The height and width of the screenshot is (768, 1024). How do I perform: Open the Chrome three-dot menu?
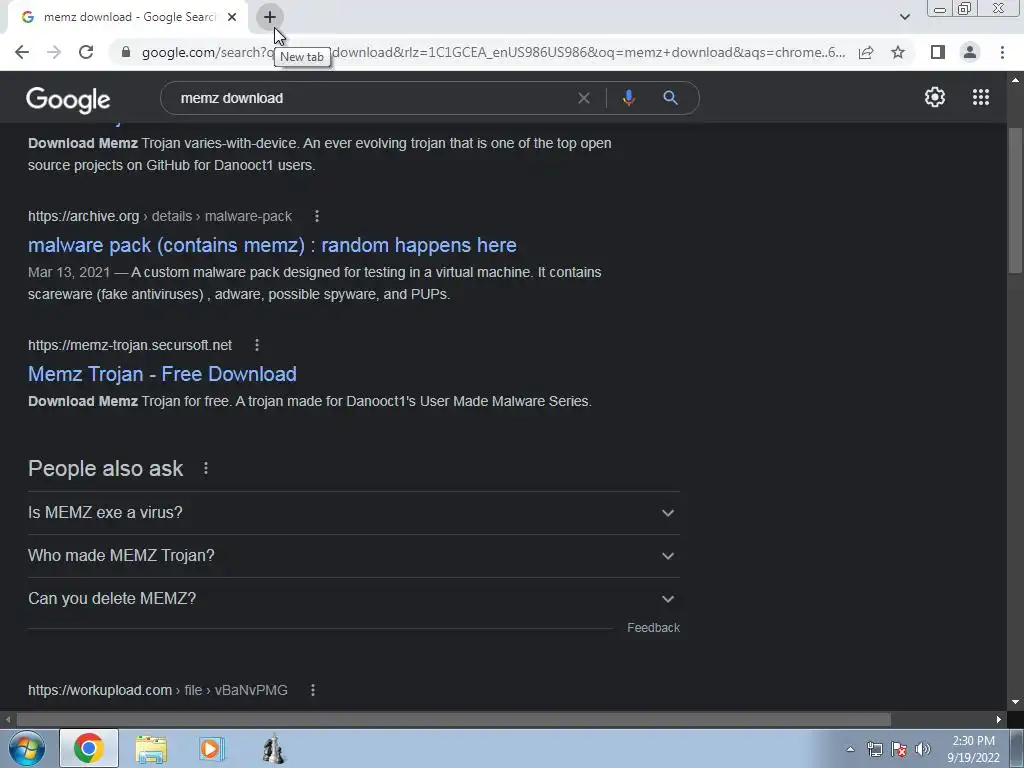[1002, 52]
